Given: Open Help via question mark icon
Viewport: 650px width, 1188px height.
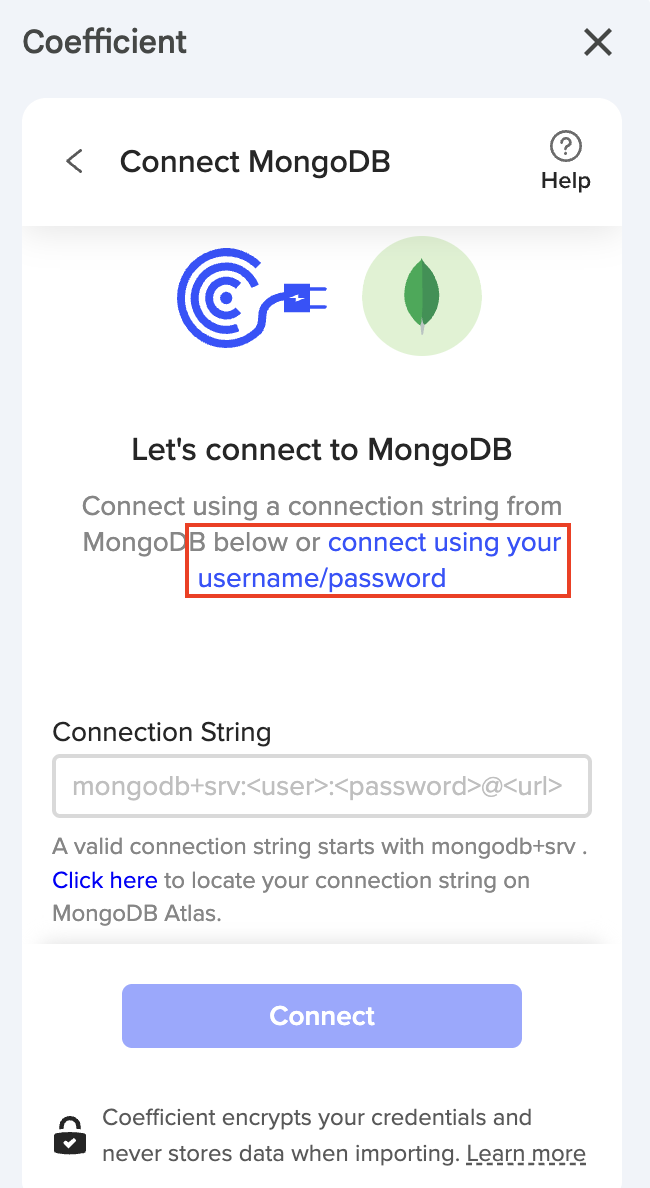Looking at the screenshot, I should pyautogui.click(x=566, y=146).
